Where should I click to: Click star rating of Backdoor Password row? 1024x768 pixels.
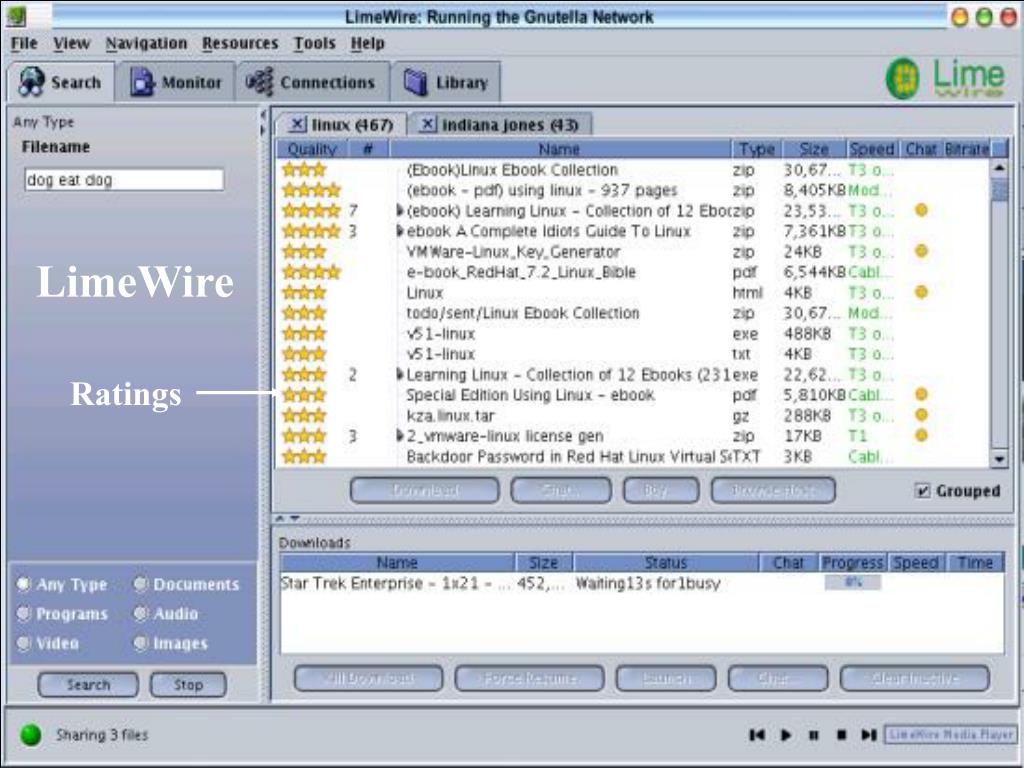(304, 456)
